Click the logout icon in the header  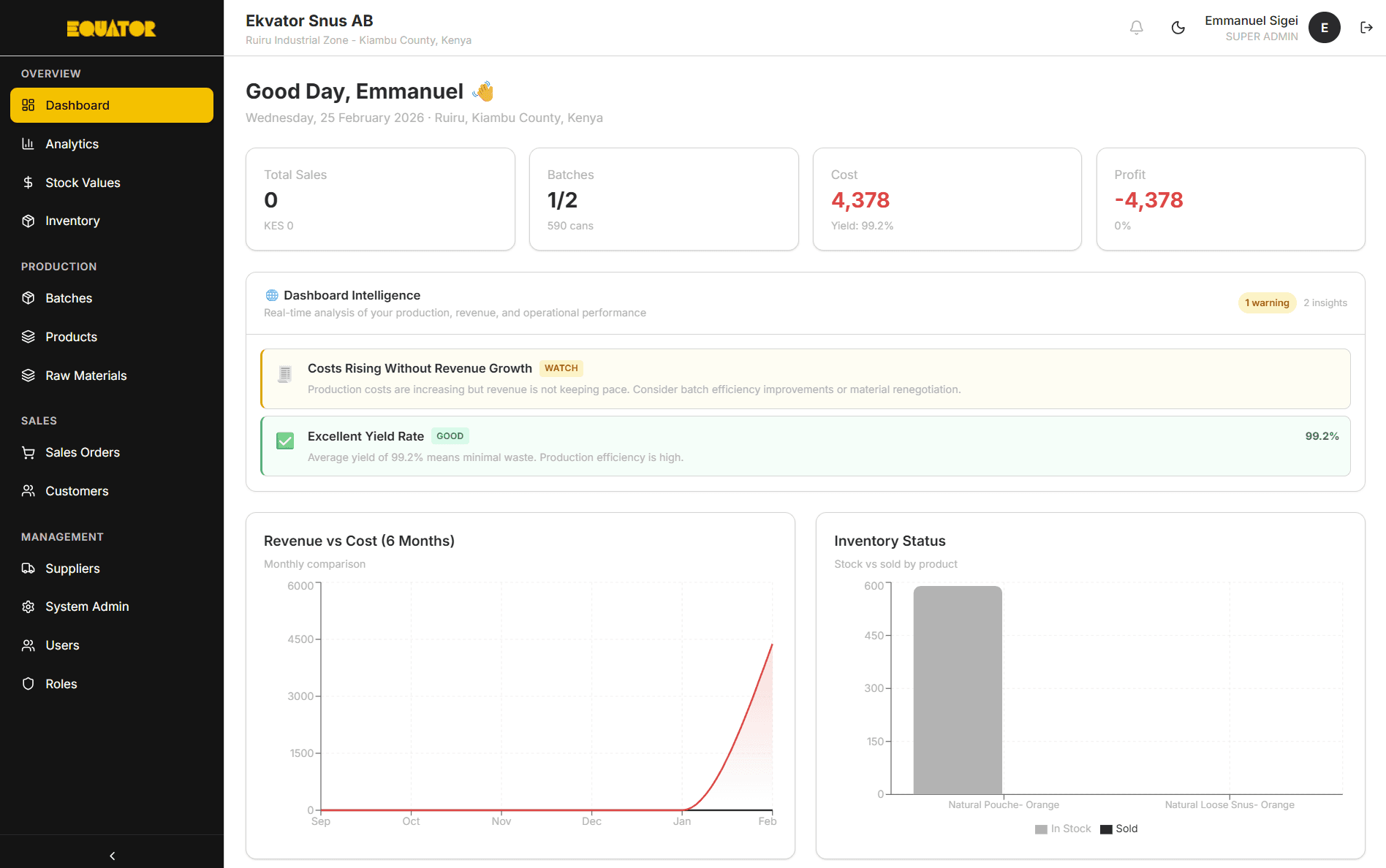tap(1366, 28)
